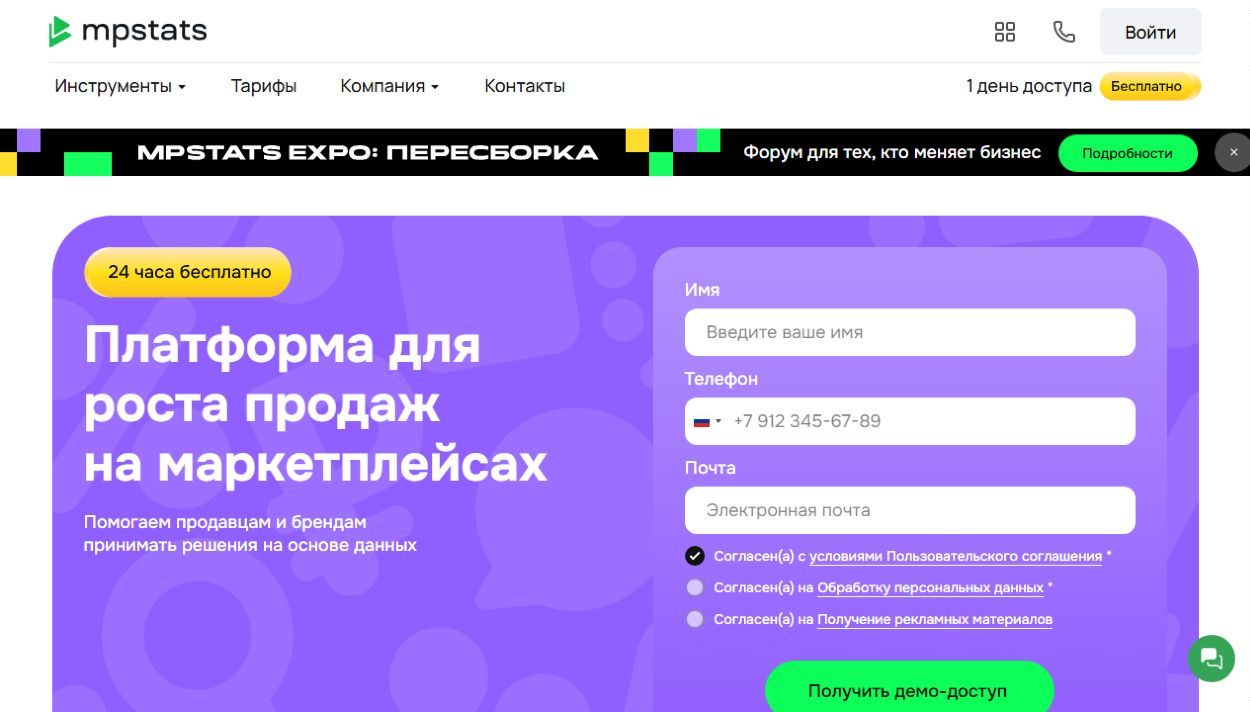Check the Обработку персональных данных consent checkbox
Image resolution: width=1250 pixels, height=712 pixels.
coord(695,588)
